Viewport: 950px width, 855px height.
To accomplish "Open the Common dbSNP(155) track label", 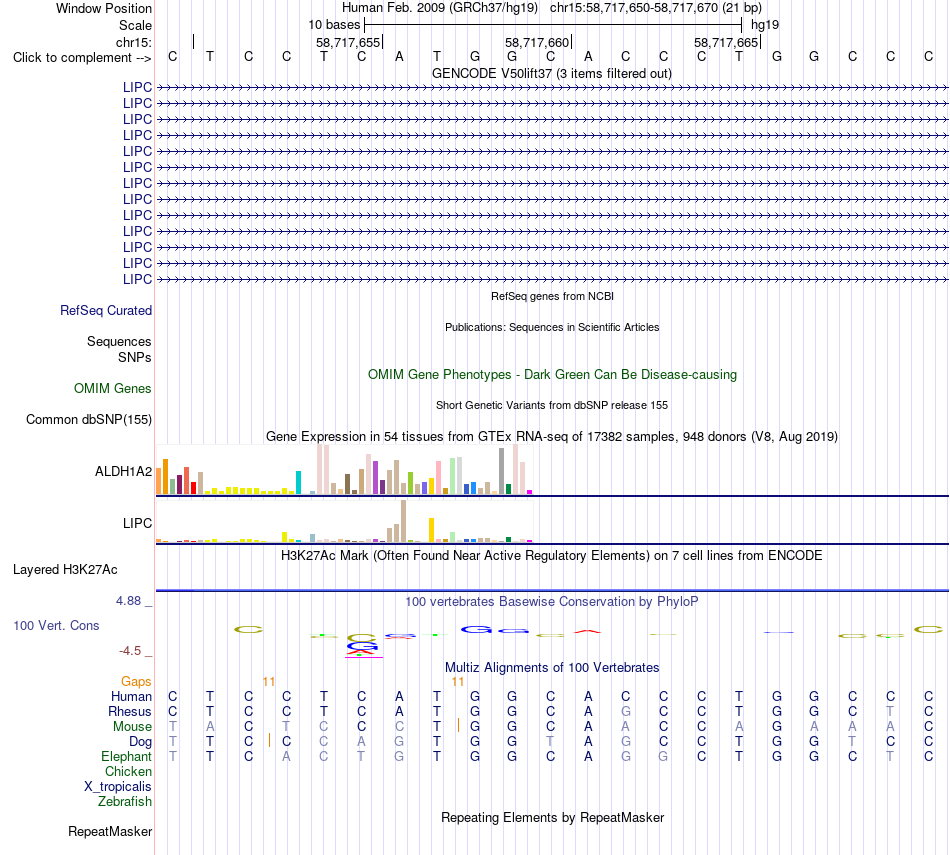I will (x=88, y=419).
